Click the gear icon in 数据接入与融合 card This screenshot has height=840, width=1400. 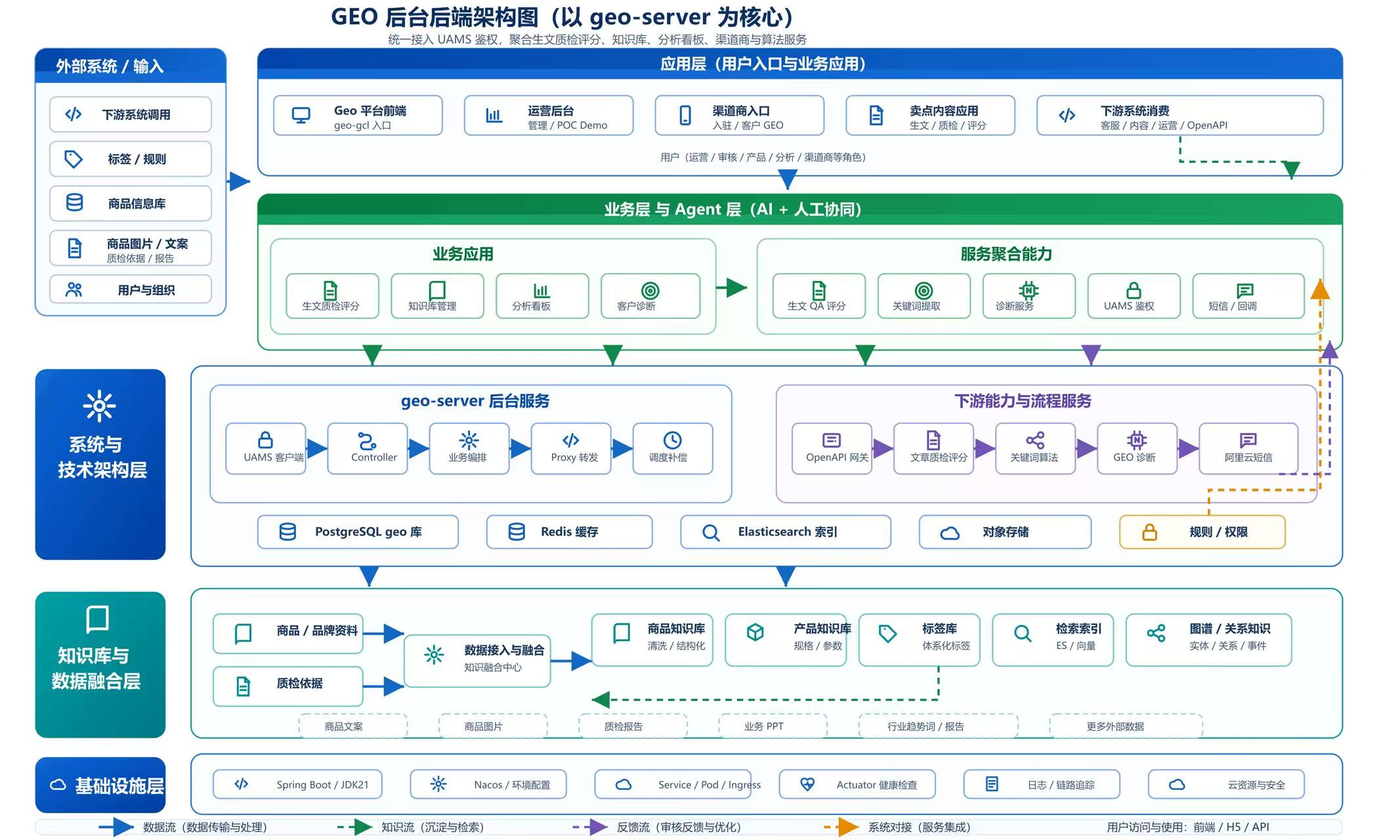(434, 654)
